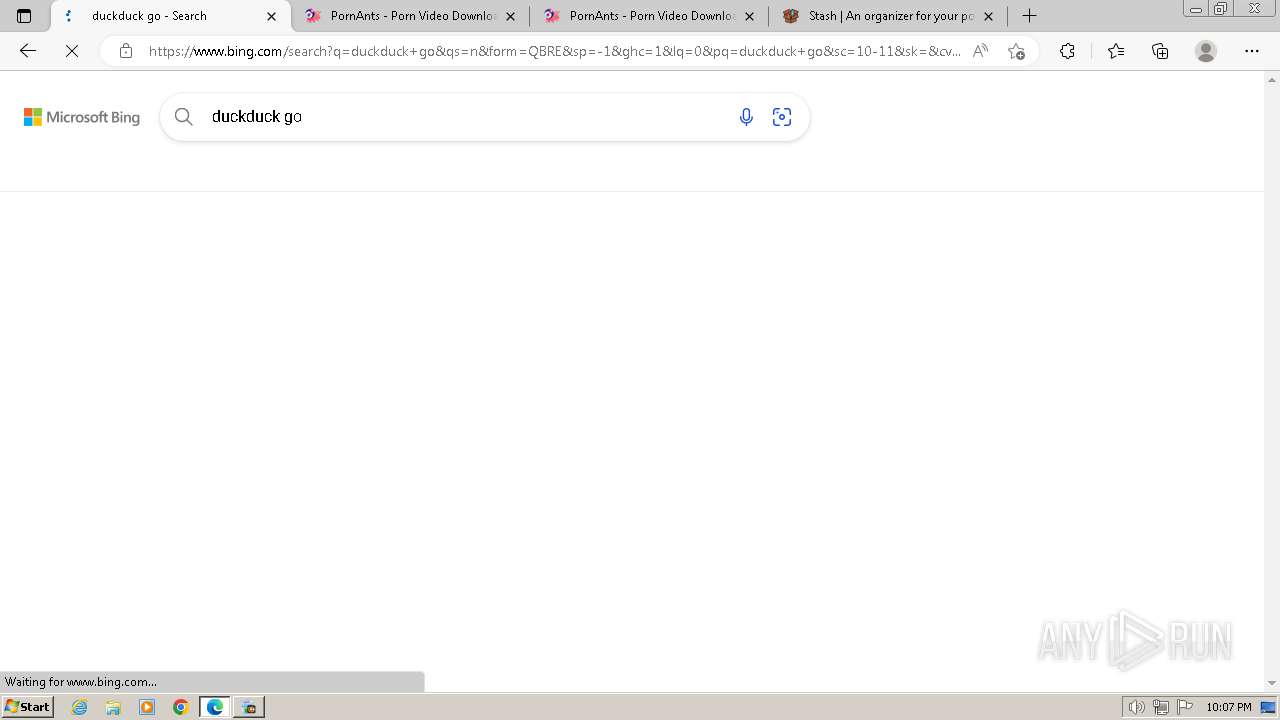1280x720 pixels.
Task: Open the Action Center flag icon
Action: [x=1185, y=707]
